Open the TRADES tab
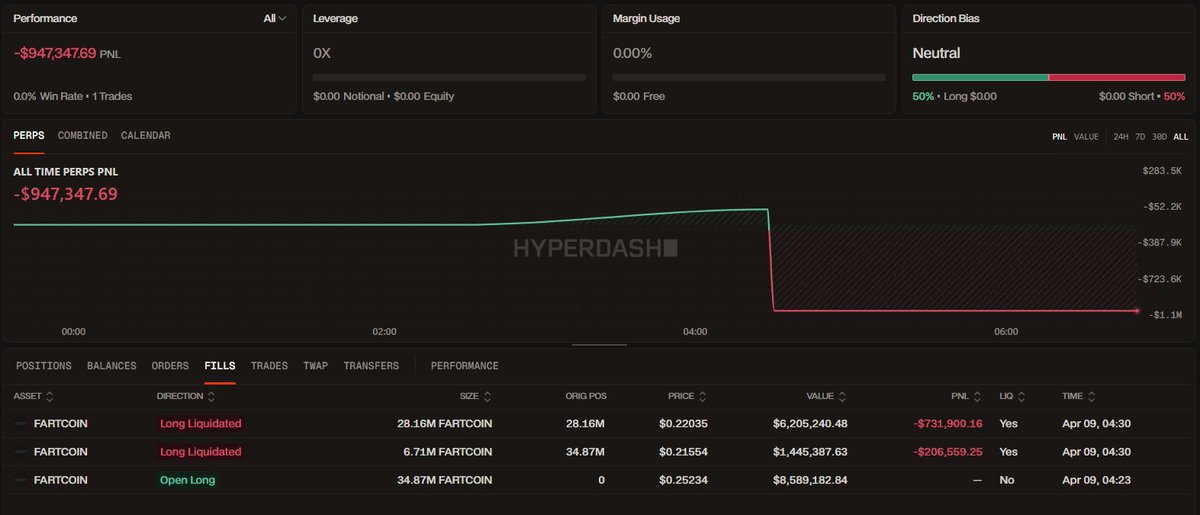This screenshot has height=515, width=1200. pyautogui.click(x=270, y=366)
